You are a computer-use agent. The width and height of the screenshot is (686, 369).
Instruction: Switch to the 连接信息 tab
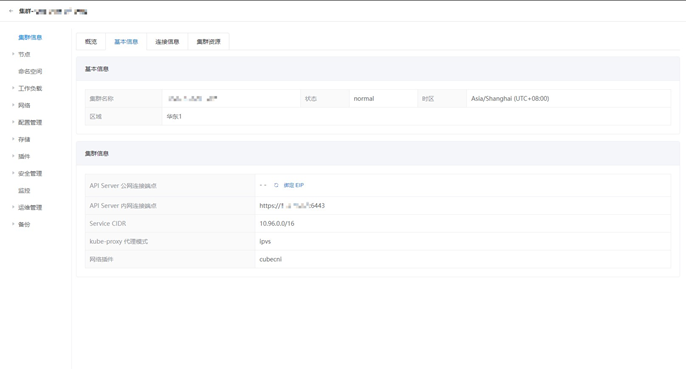[x=167, y=42]
